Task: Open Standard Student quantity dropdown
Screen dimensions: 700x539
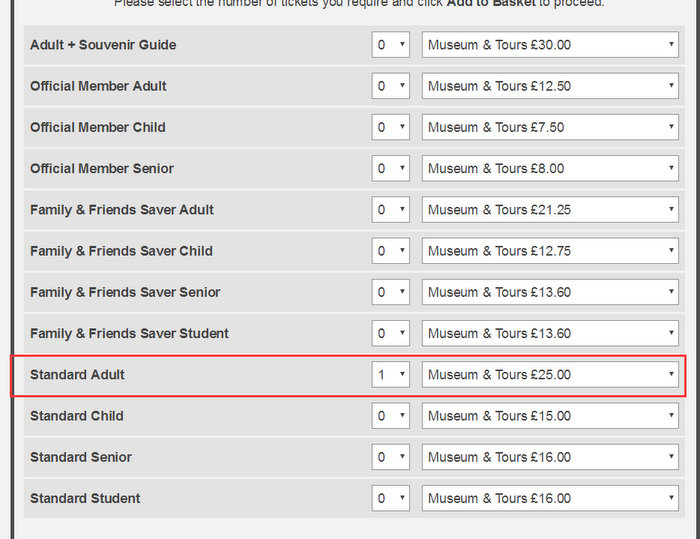Action: [390, 498]
